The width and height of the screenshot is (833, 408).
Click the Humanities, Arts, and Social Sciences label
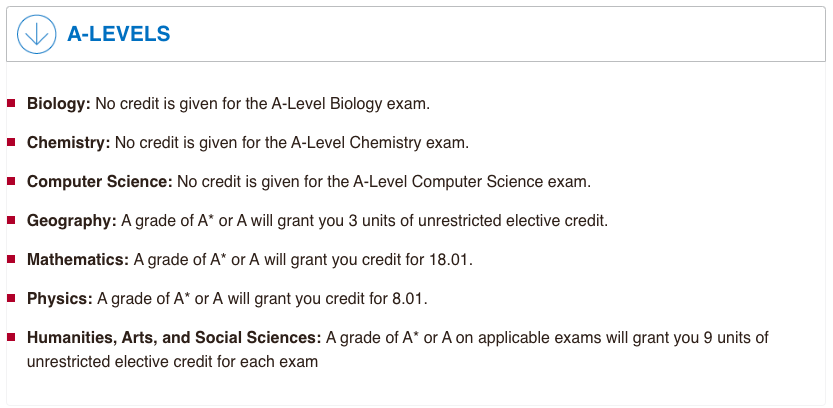pos(174,338)
